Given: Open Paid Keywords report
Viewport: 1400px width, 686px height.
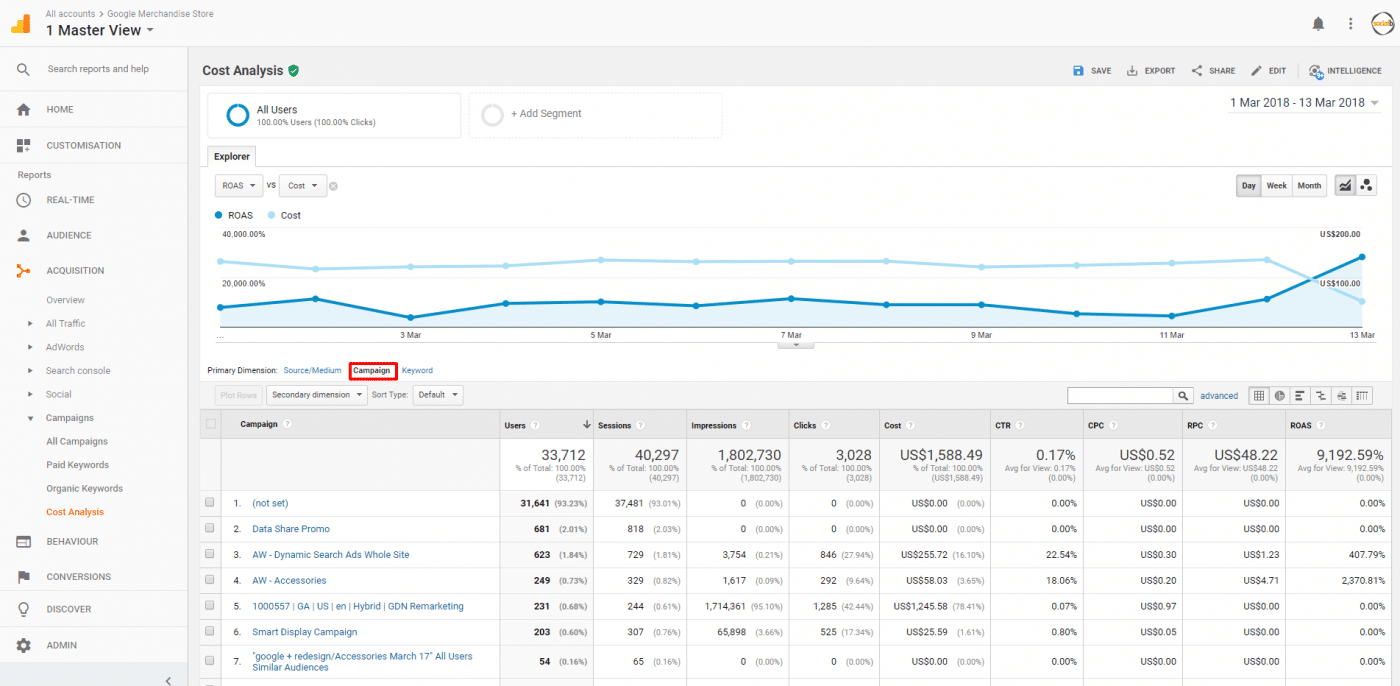Looking at the screenshot, I should (78, 465).
